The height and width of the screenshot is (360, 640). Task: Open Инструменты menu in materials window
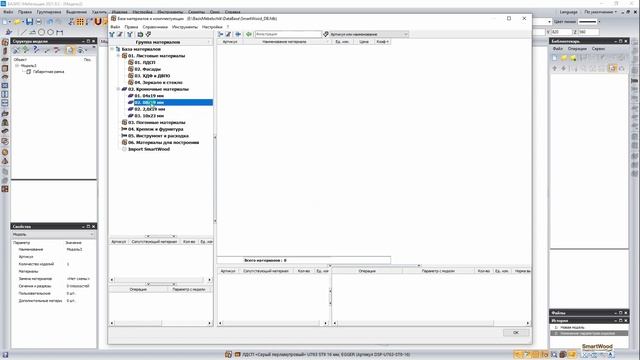coord(185,27)
